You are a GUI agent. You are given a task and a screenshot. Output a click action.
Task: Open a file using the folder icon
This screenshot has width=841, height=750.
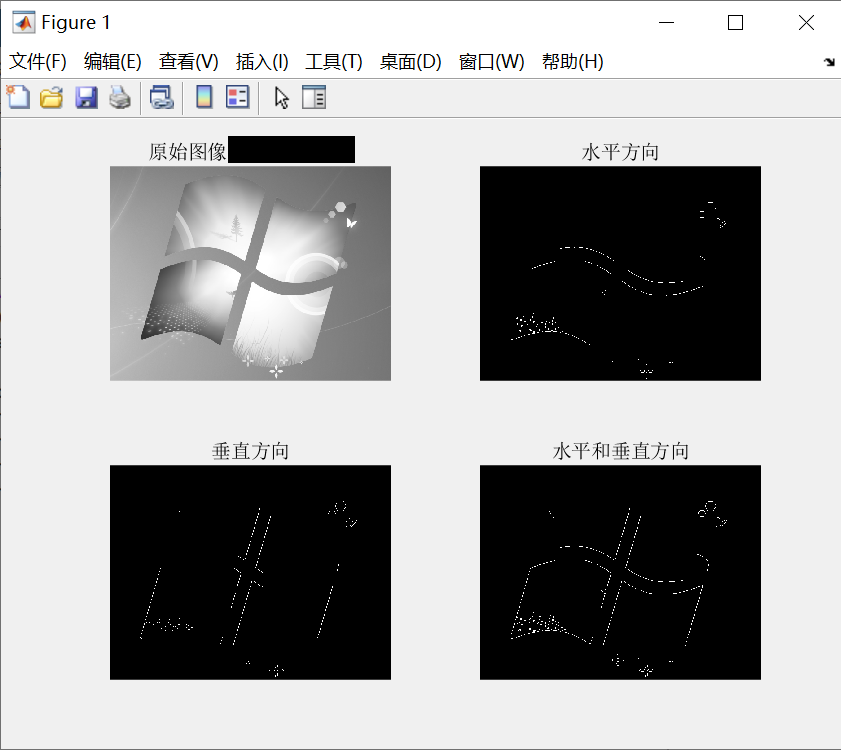51,98
